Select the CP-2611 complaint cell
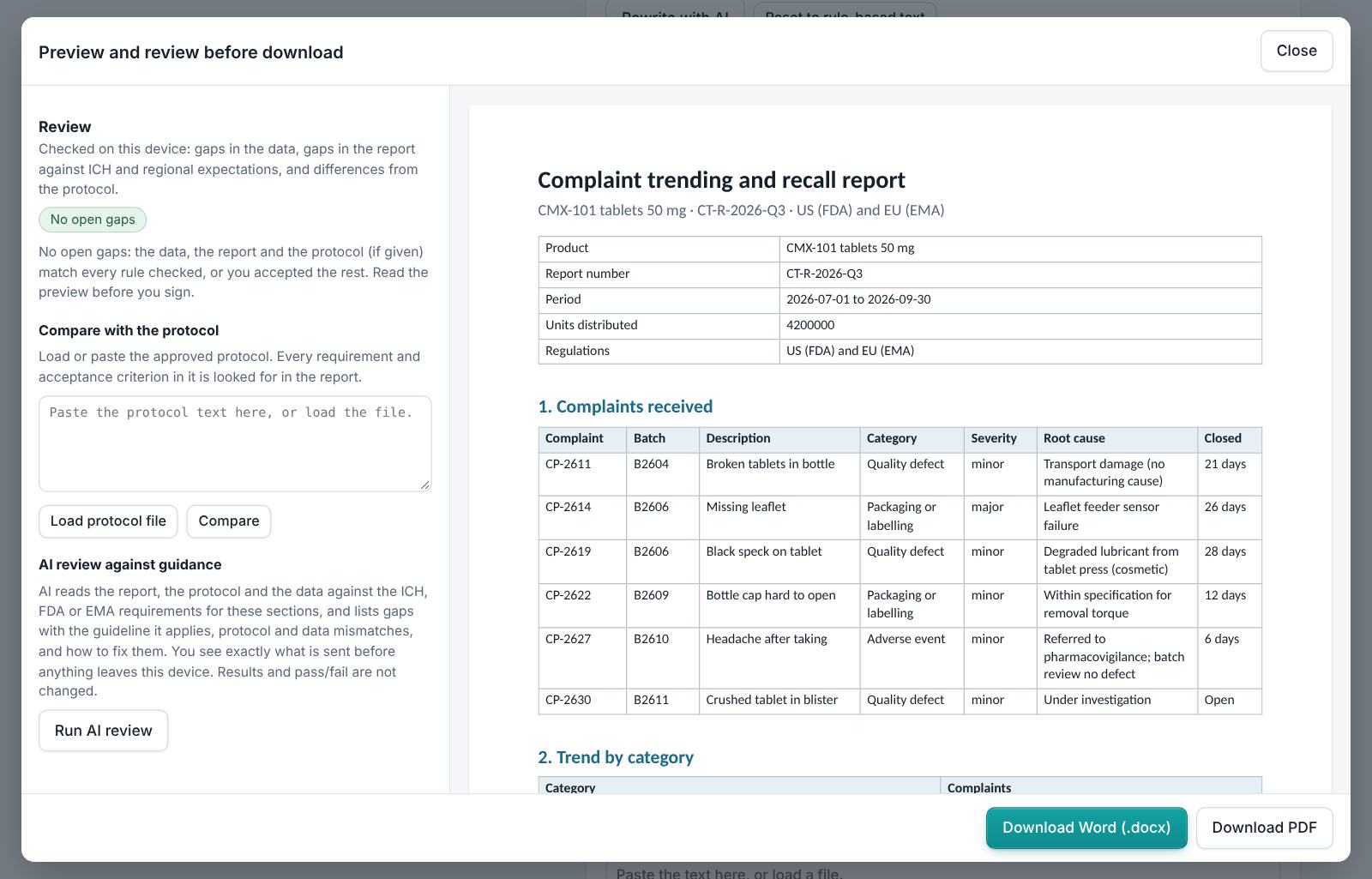 [582, 473]
